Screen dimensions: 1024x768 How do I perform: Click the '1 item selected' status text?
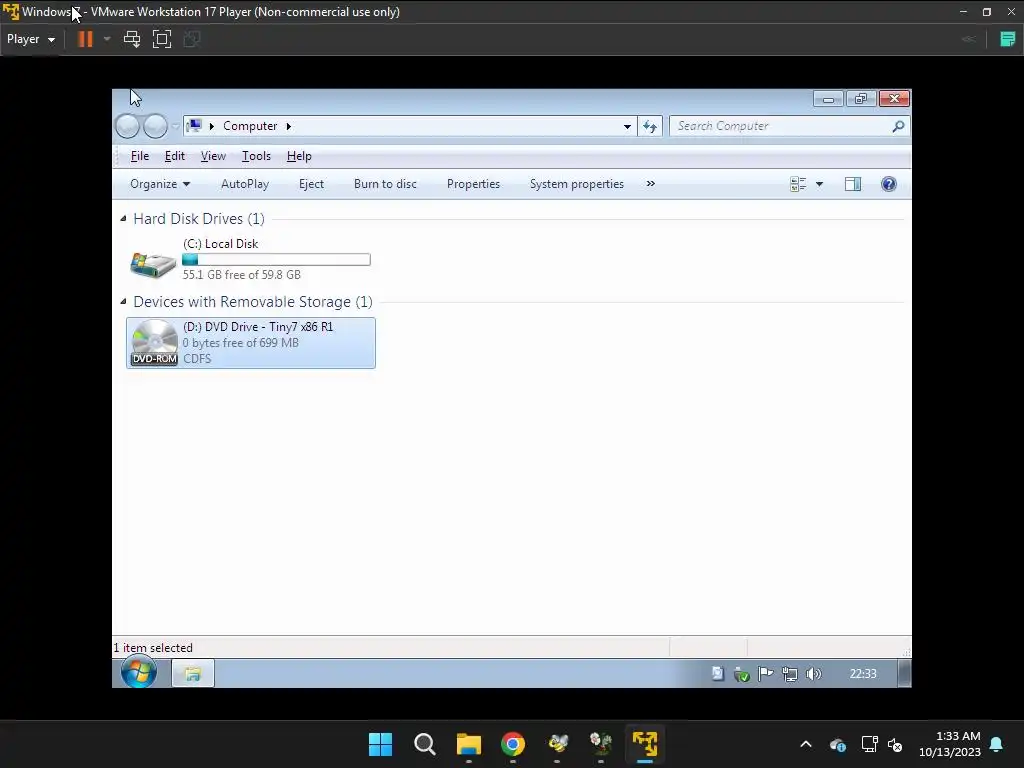point(154,648)
